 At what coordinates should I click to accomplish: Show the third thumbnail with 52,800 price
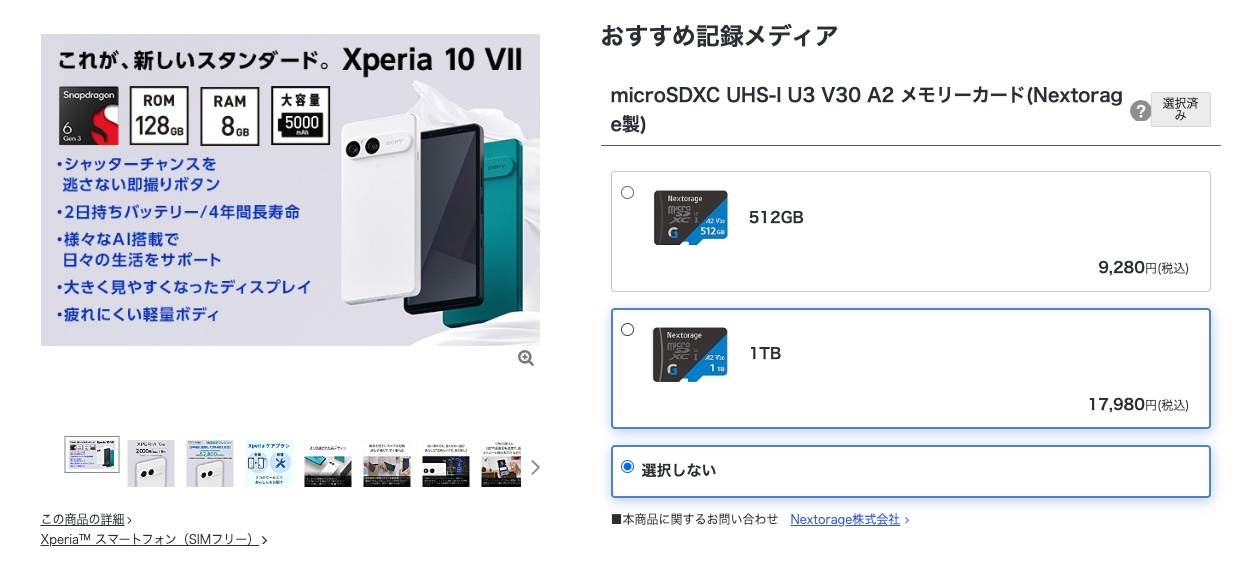pyautogui.click(x=210, y=464)
